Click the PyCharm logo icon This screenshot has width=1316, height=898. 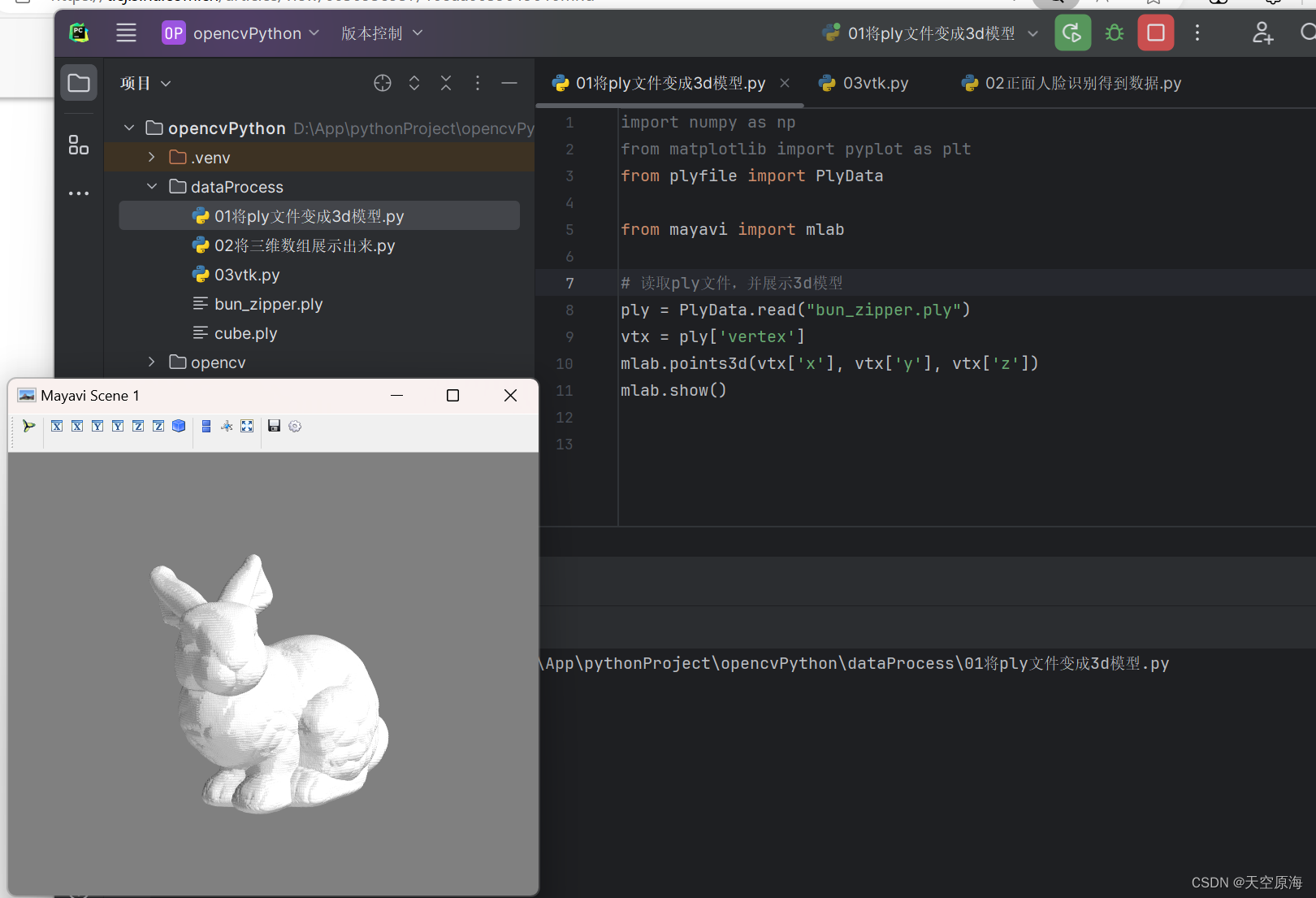click(79, 33)
